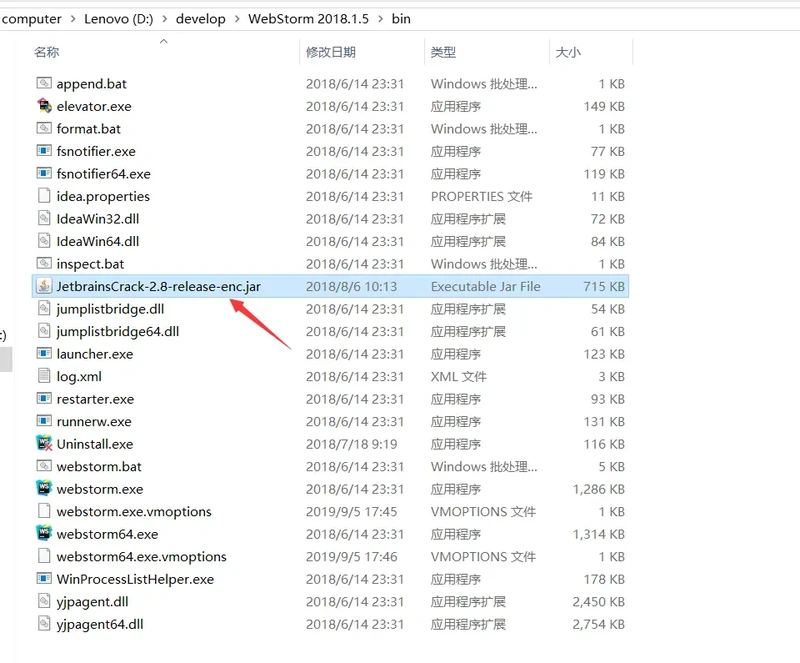Toggle sort direction arrow above 名称 column
The width and height of the screenshot is (800, 663).
tap(163, 42)
